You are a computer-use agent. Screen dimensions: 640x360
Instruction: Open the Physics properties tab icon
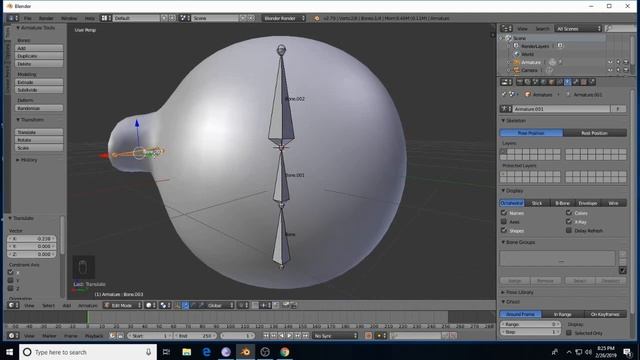[592, 82]
